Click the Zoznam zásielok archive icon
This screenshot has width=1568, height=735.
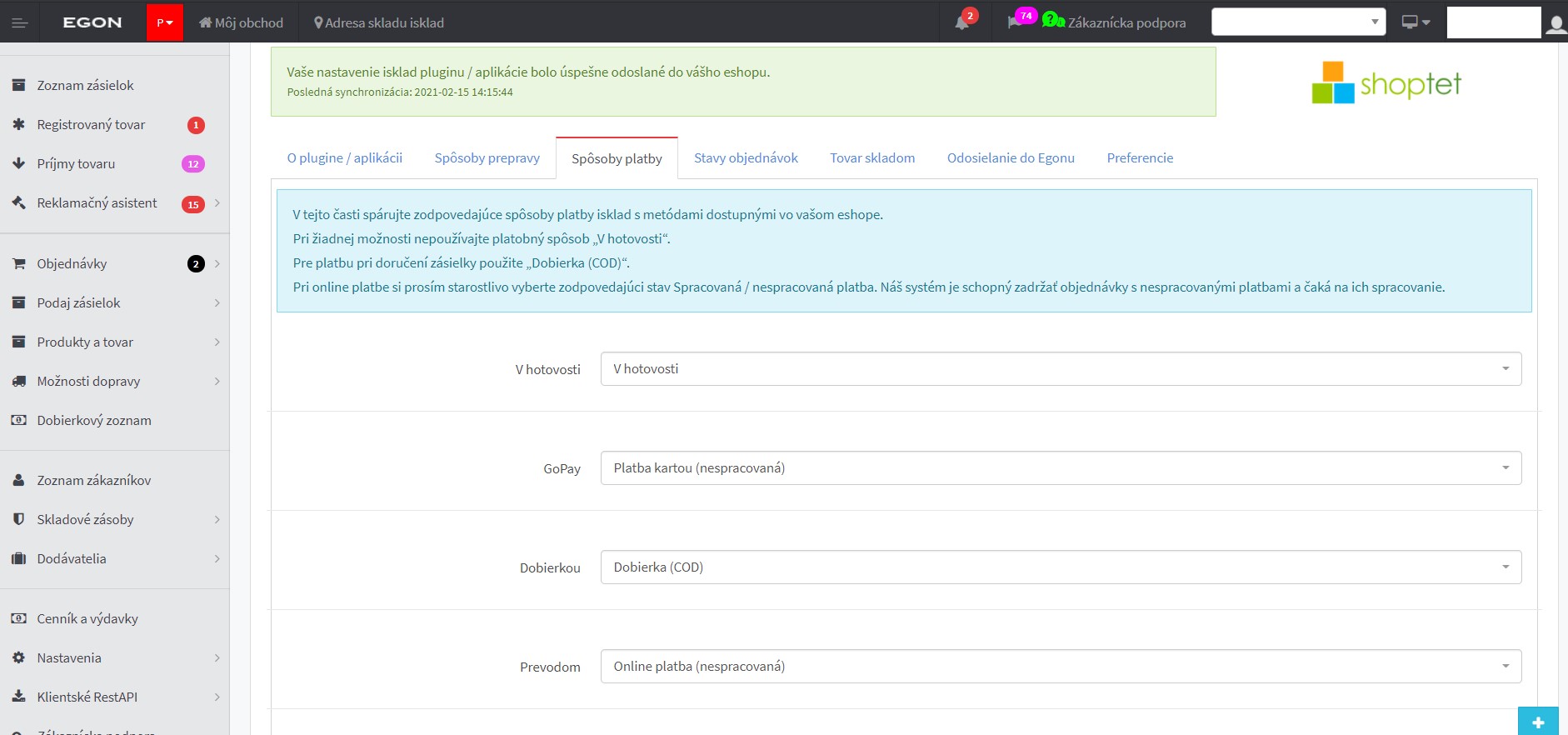pos(18,85)
